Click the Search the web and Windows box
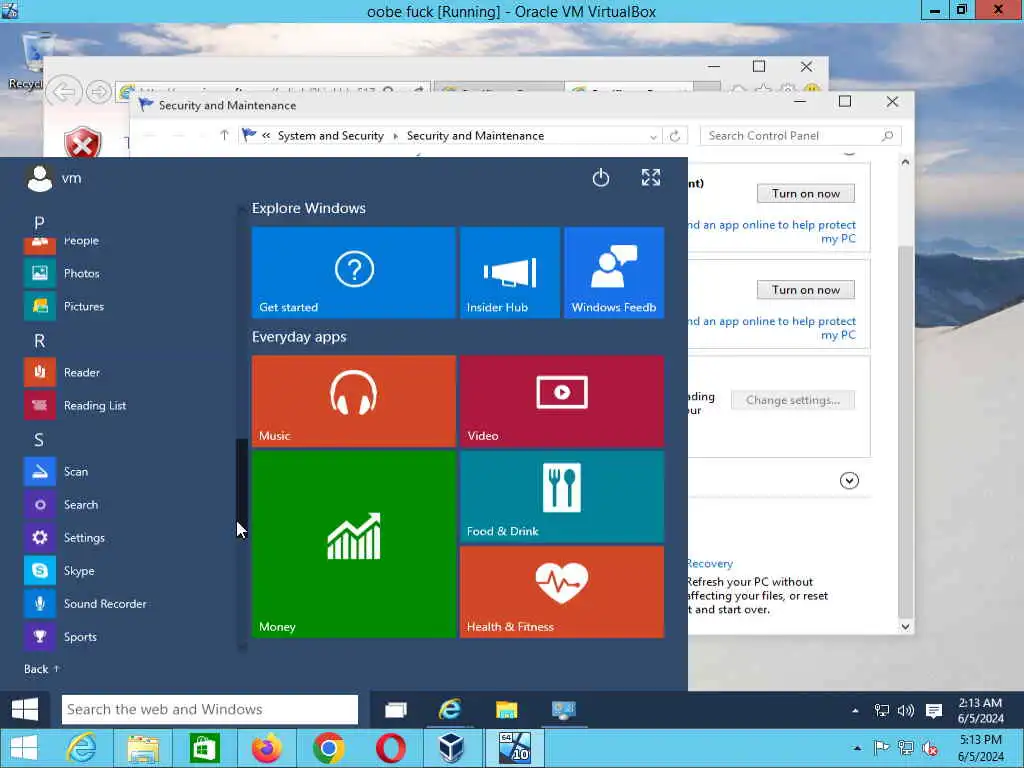The width and height of the screenshot is (1024, 768). (210, 709)
